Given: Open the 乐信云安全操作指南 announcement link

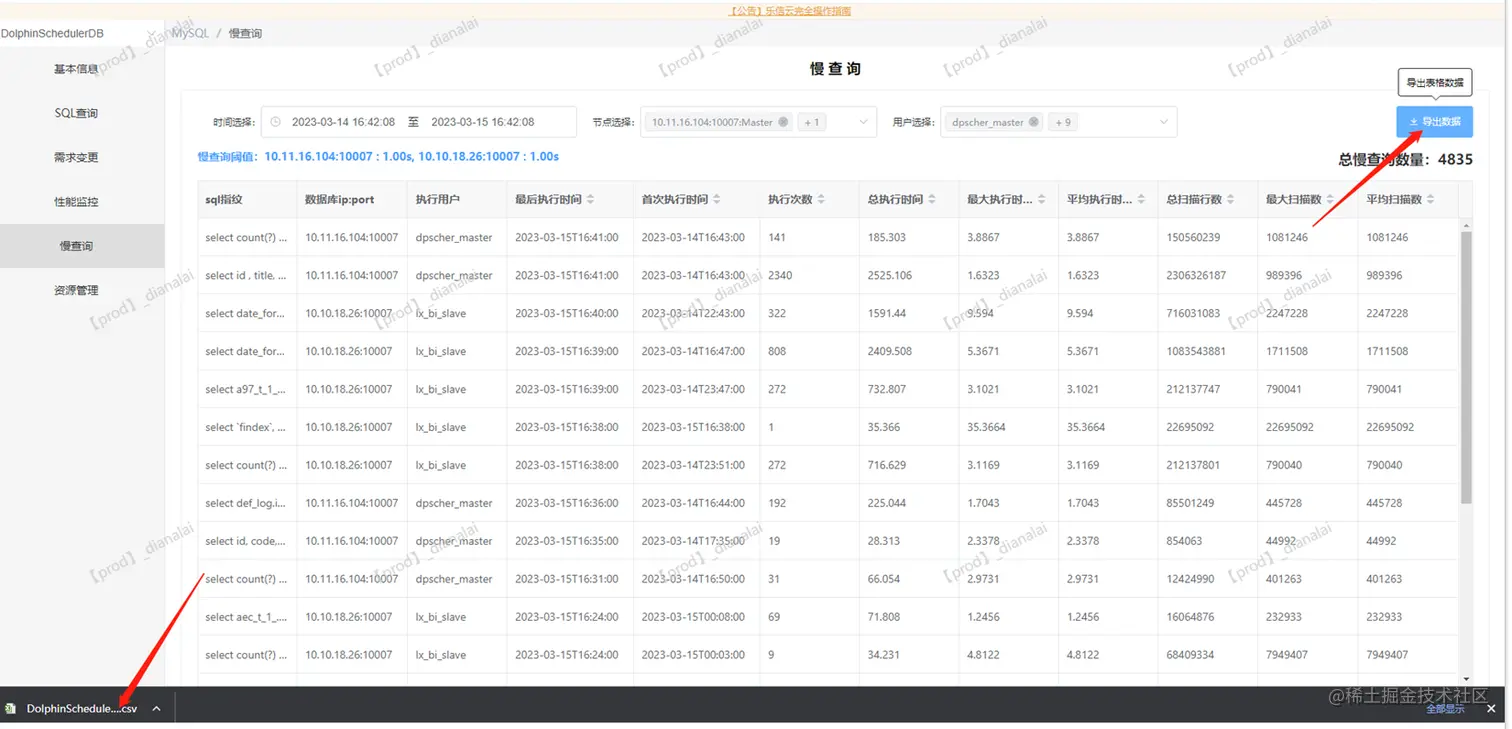Looking at the screenshot, I should tap(790, 11).
